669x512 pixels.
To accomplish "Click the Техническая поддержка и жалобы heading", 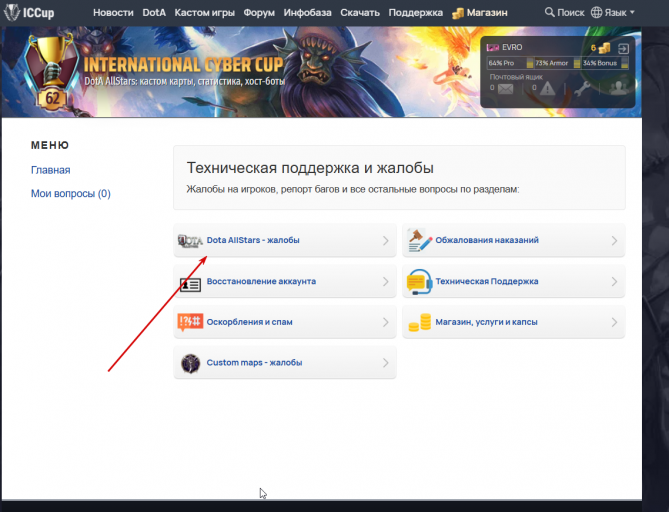I will pyautogui.click(x=310, y=168).
